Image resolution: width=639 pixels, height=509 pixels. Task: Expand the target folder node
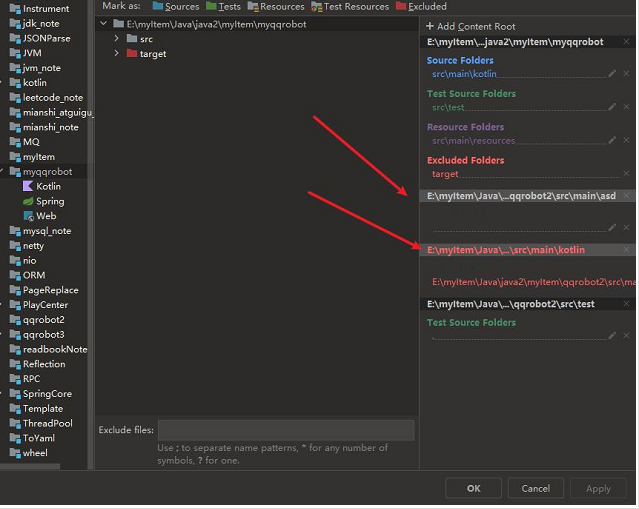(117, 53)
